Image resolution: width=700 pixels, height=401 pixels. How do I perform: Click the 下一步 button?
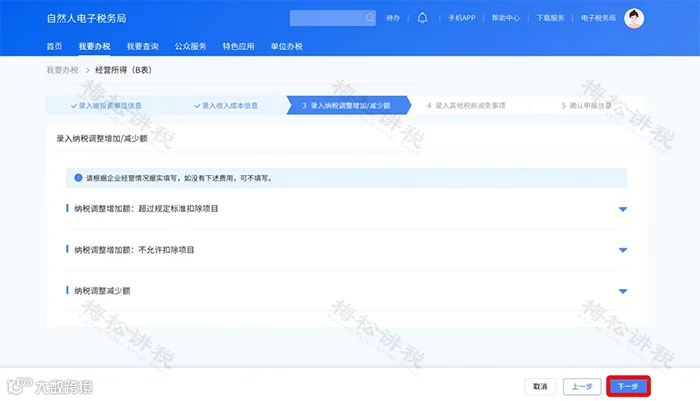pos(628,386)
